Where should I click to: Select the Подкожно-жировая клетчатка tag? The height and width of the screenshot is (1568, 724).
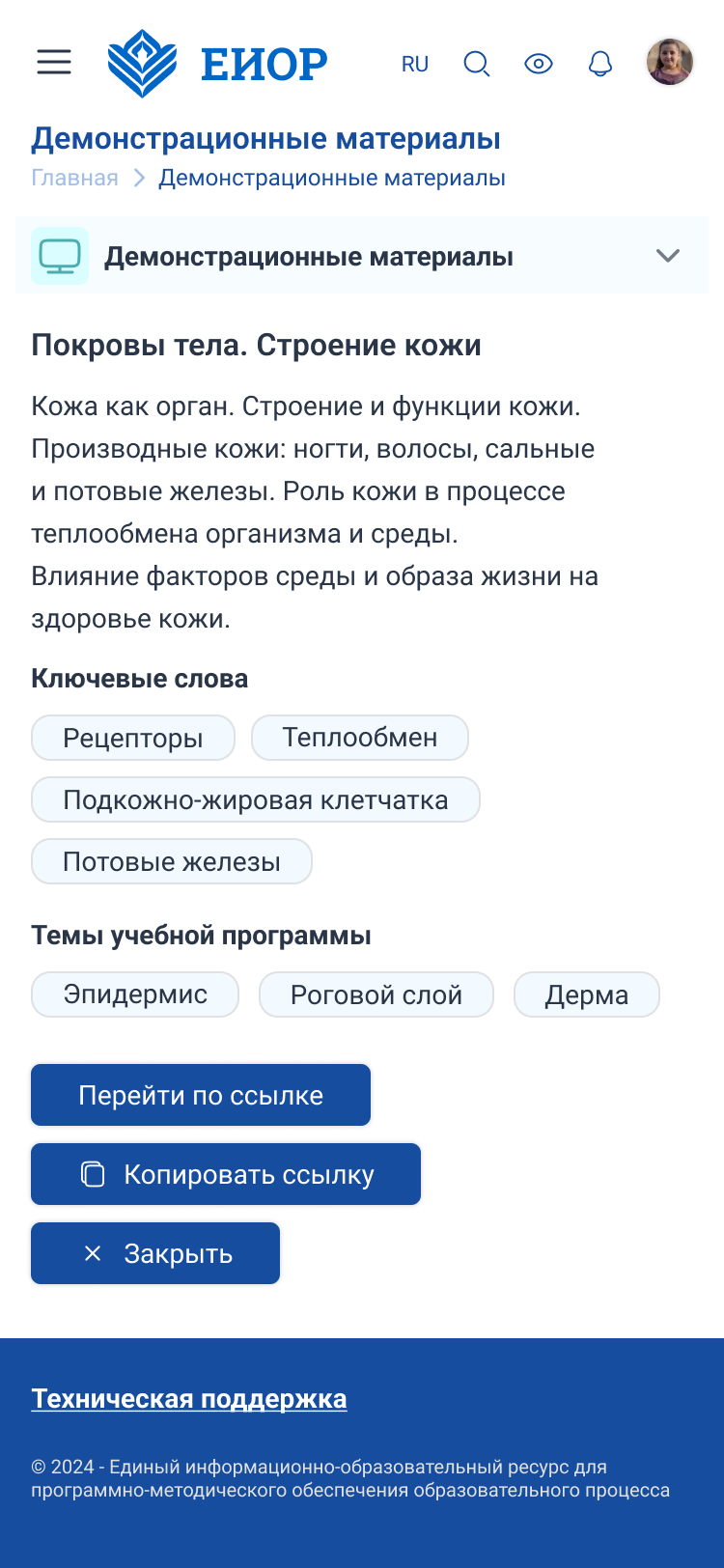point(256,799)
